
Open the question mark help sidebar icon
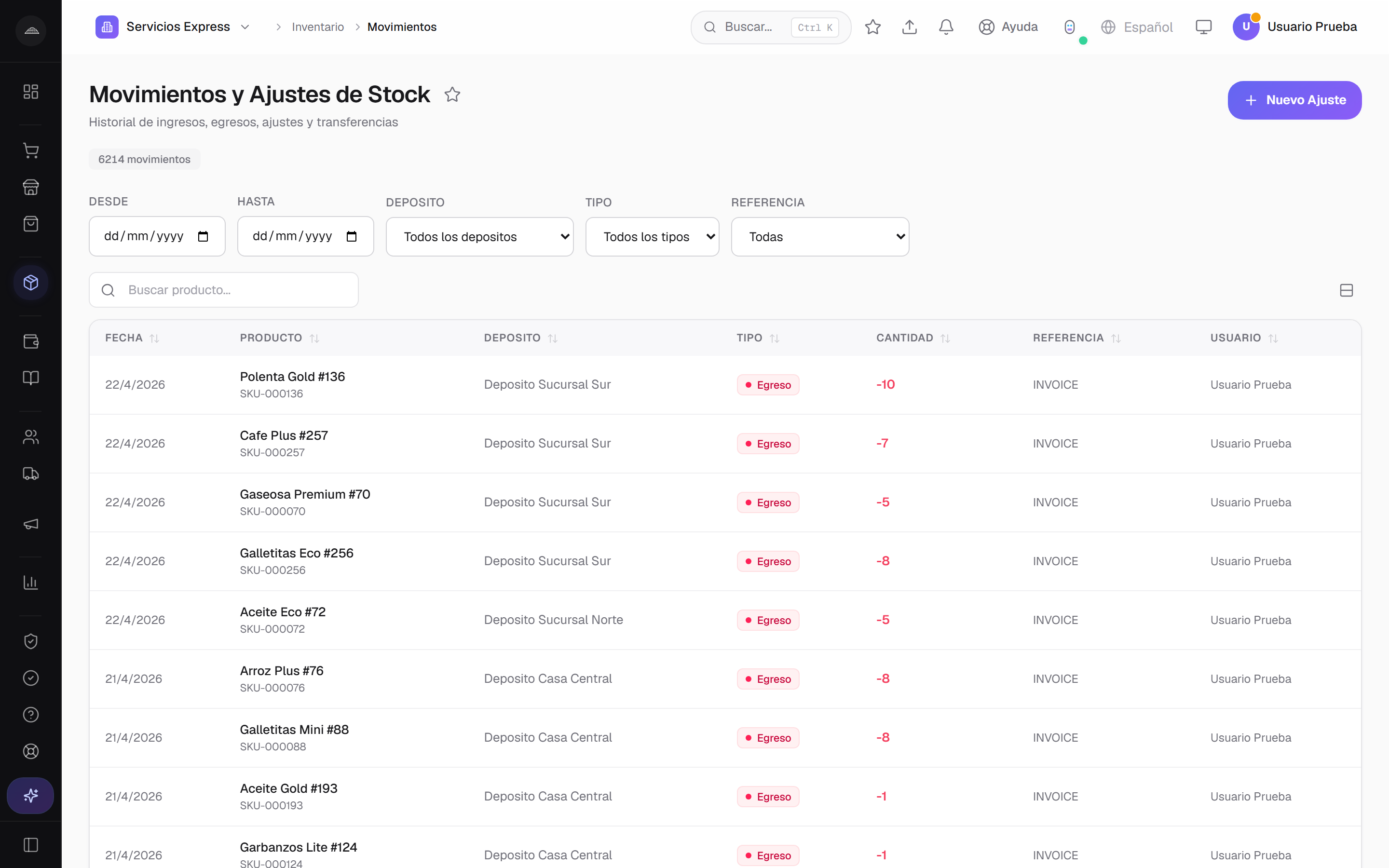(31, 715)
